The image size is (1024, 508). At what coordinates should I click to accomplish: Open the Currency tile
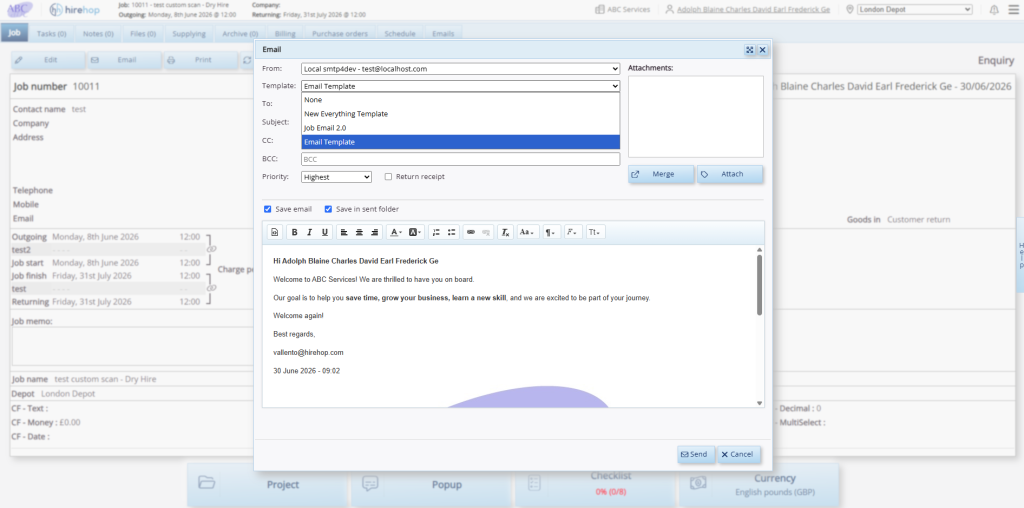(760, 484)
